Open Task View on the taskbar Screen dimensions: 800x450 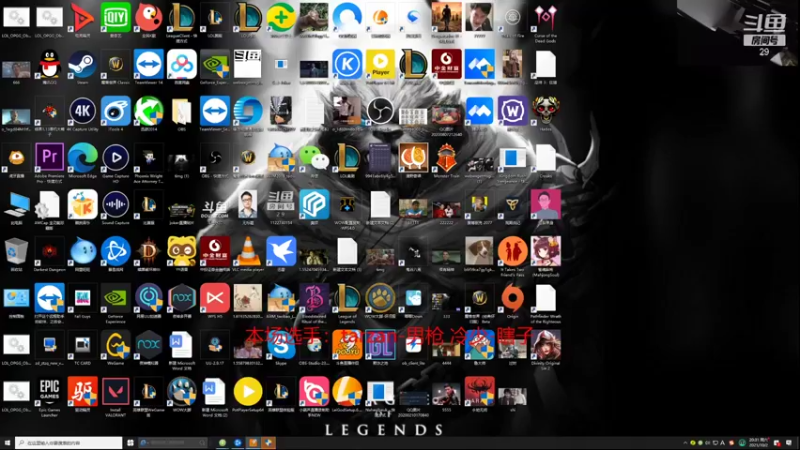tap(130, 443)
